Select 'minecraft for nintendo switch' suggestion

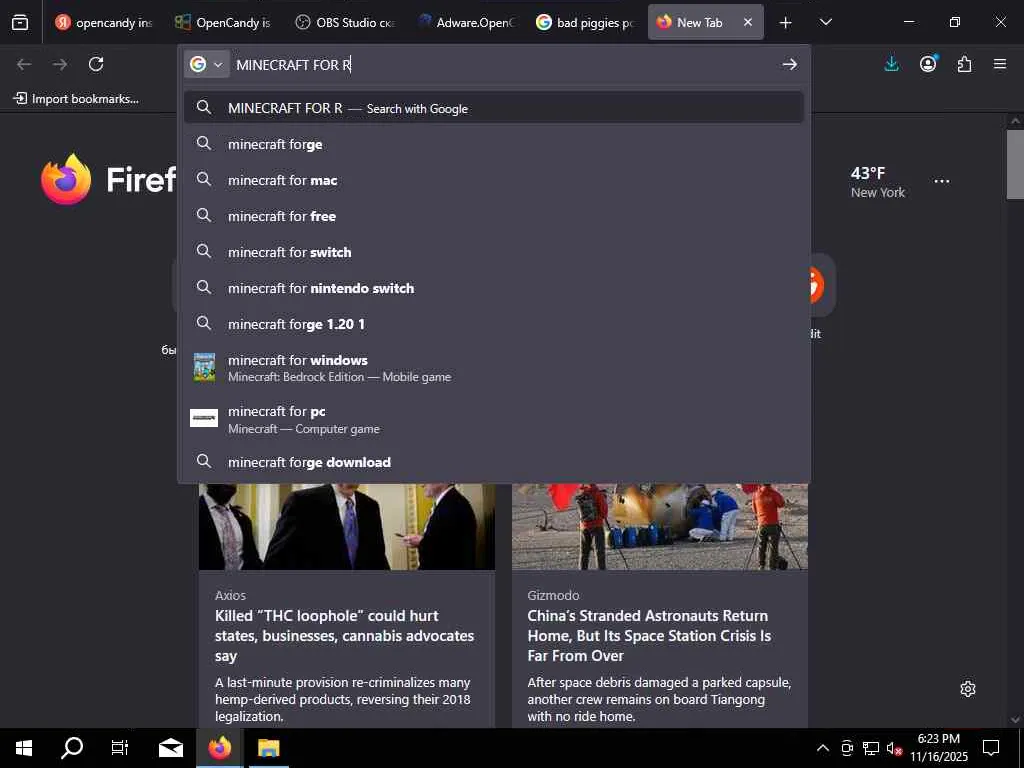tap(494, 287)
